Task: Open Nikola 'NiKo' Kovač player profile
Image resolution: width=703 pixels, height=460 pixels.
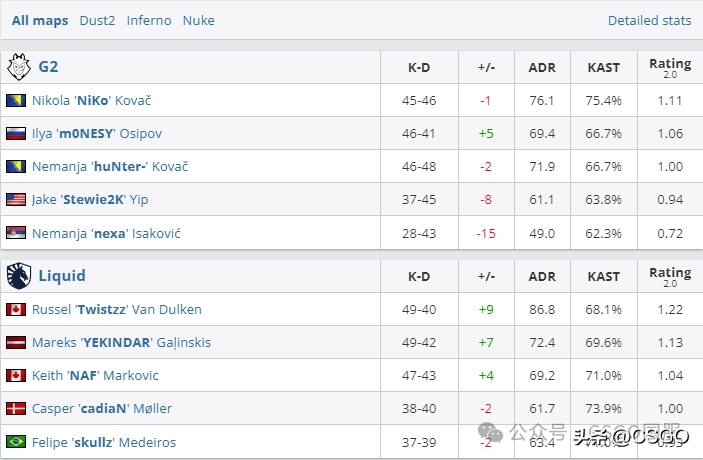Action: click(x=91, y=100)
